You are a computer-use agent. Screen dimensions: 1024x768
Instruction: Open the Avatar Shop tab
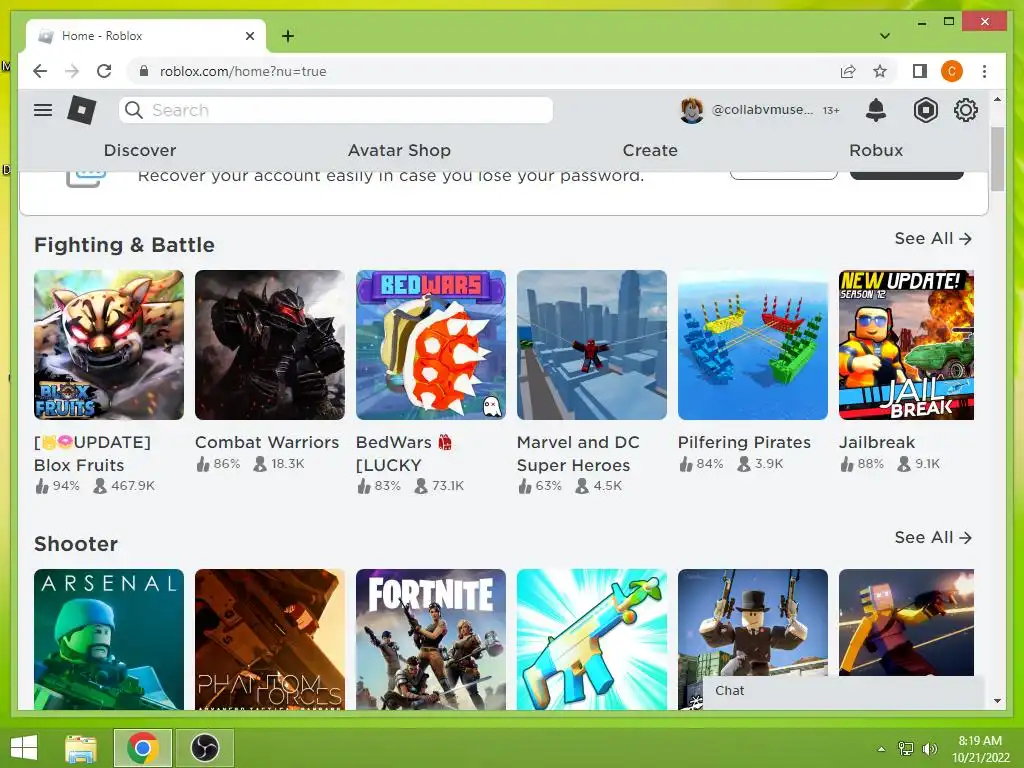[x=399, y=150]
